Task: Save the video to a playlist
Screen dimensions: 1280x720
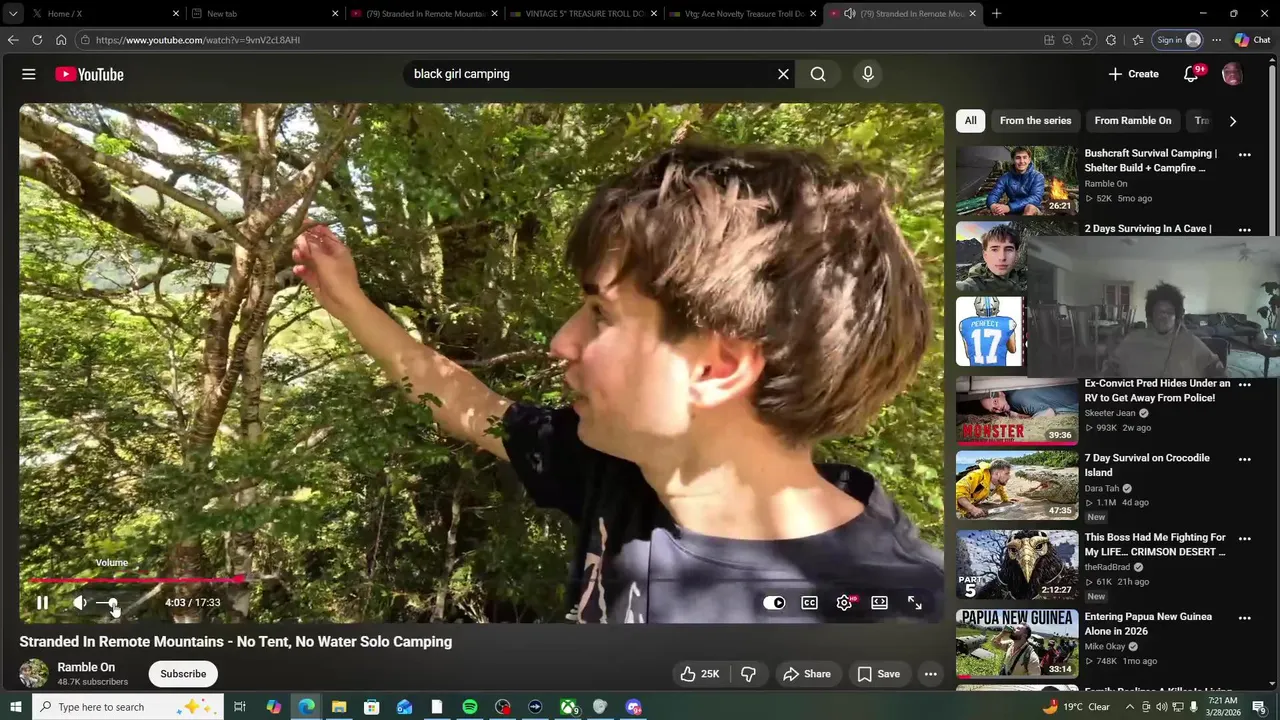Action: click(878, 674)
